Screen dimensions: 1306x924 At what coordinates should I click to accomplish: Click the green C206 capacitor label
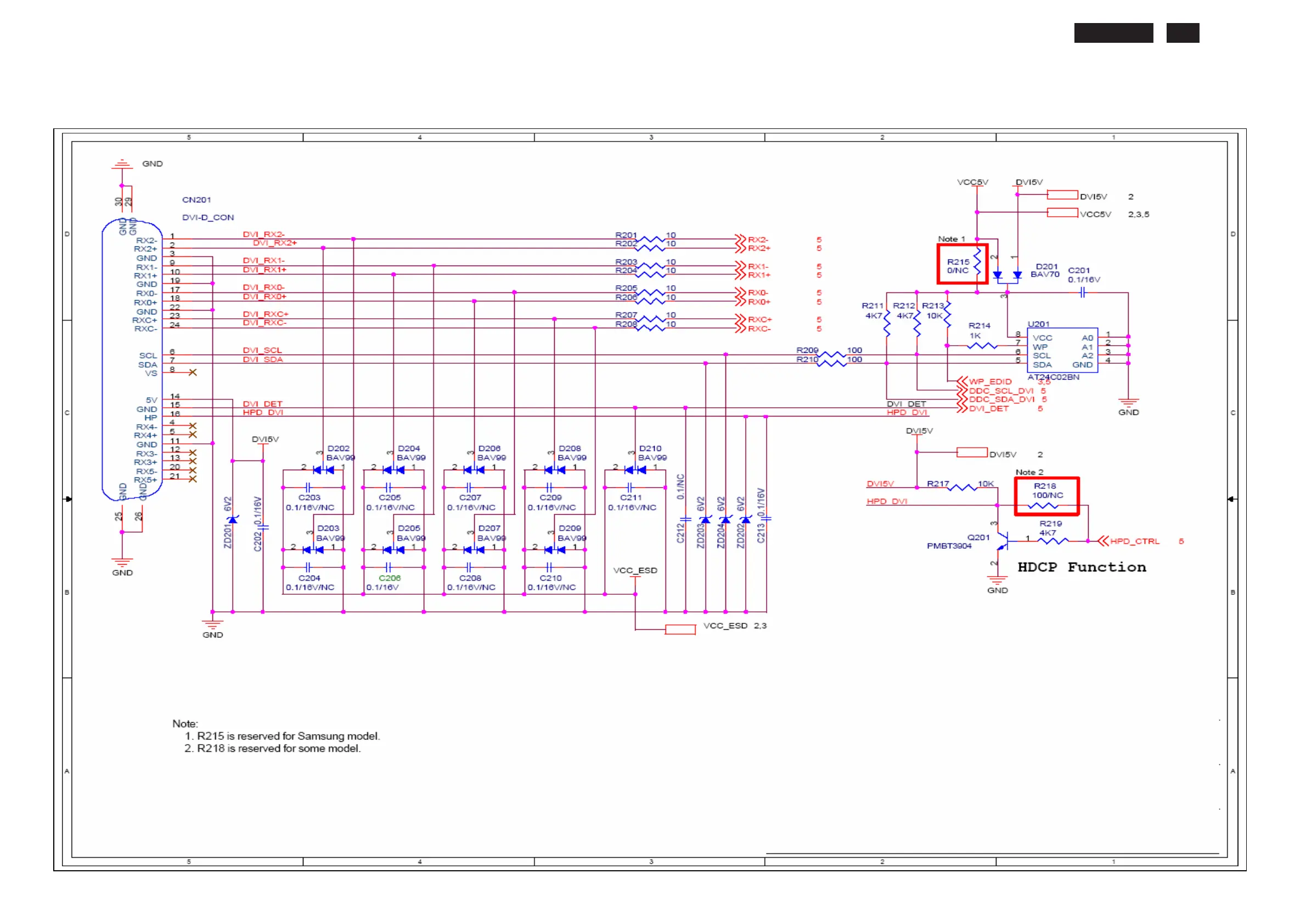coord(389,578)
